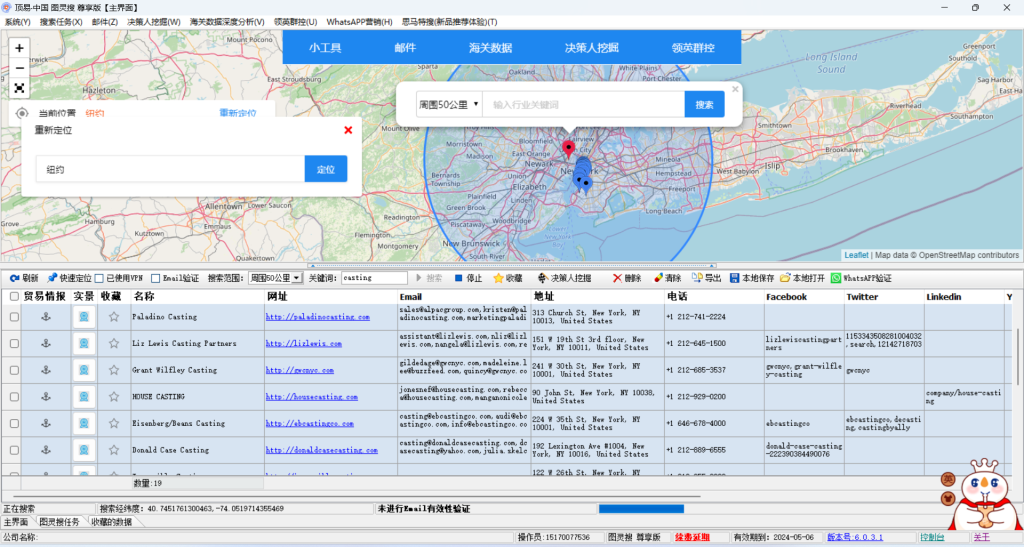Screen dimensions: 1024x547
Task: Click the 关键词 input field containing casting
Action: pos(373,278)
